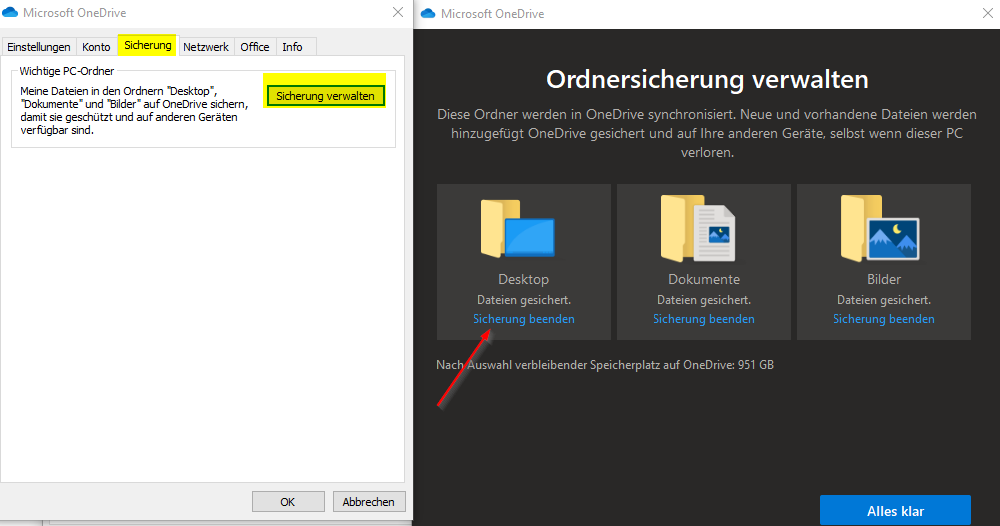Stop backup for Desktop folder
The height and width of the screenshot is (526, 1000).
pyautogui.click(x=524, y=319)
